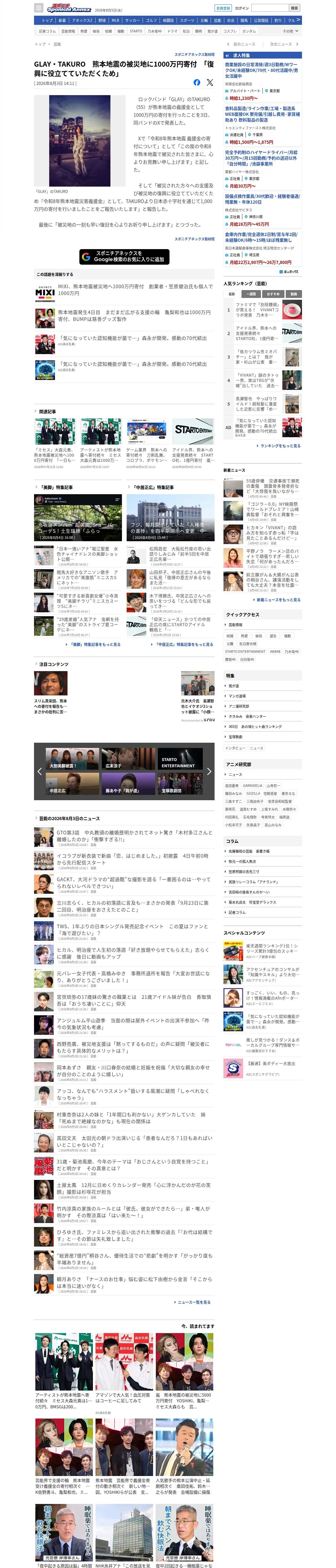Screen dimensions: 336x1568
Task: Click the search input field
Action: point(270,8)
